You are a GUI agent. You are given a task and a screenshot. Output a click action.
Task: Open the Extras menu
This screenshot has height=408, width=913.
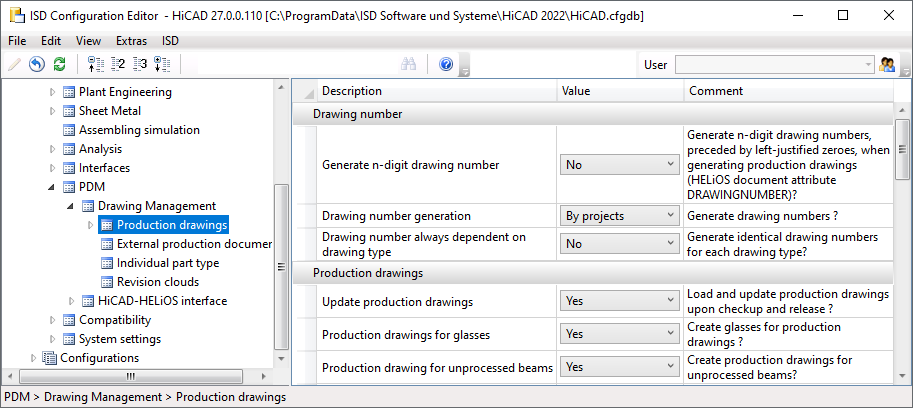[132, 41]
